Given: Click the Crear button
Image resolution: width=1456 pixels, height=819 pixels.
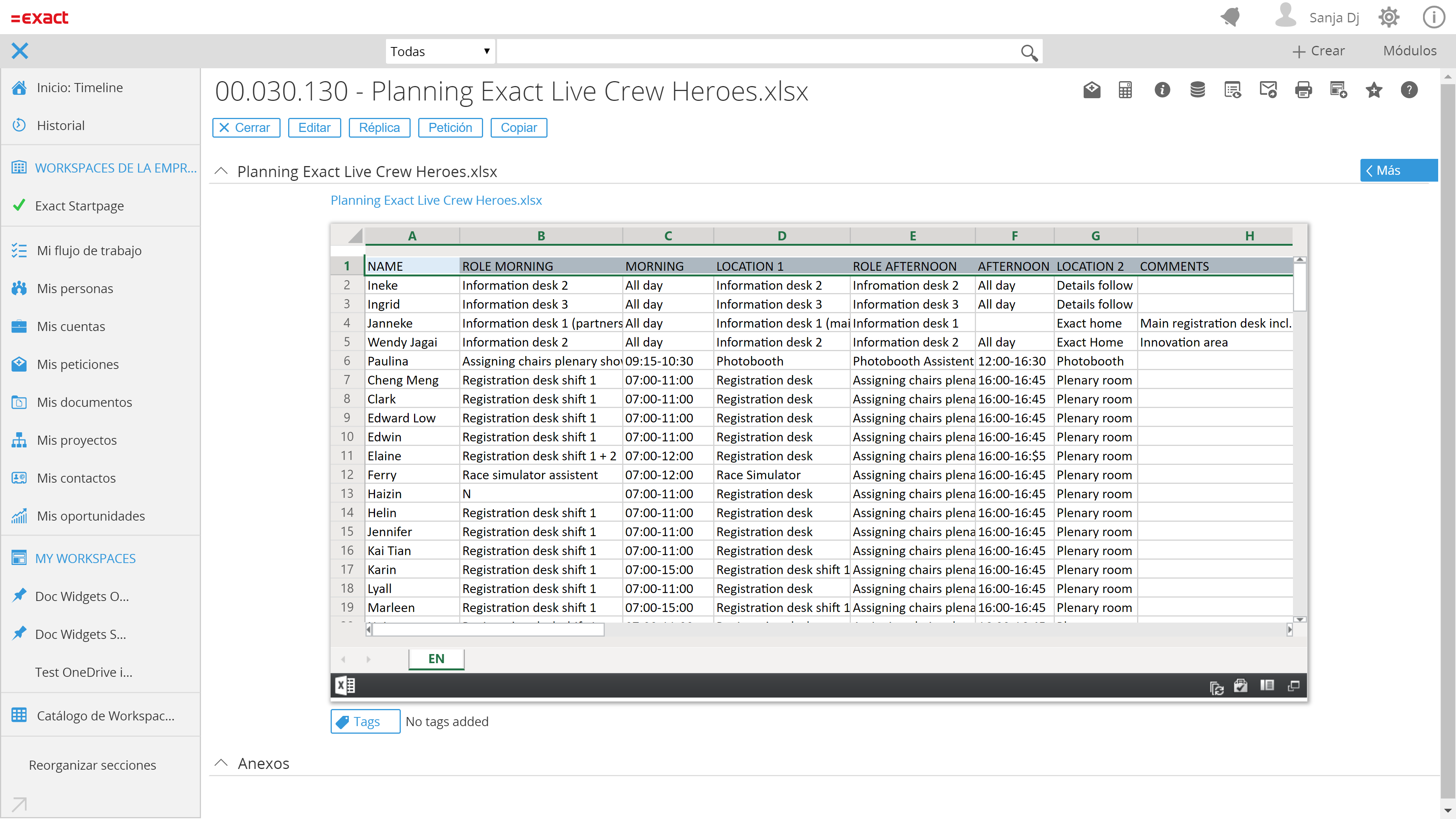Looking at the screenshot, I should (1318, 51).
